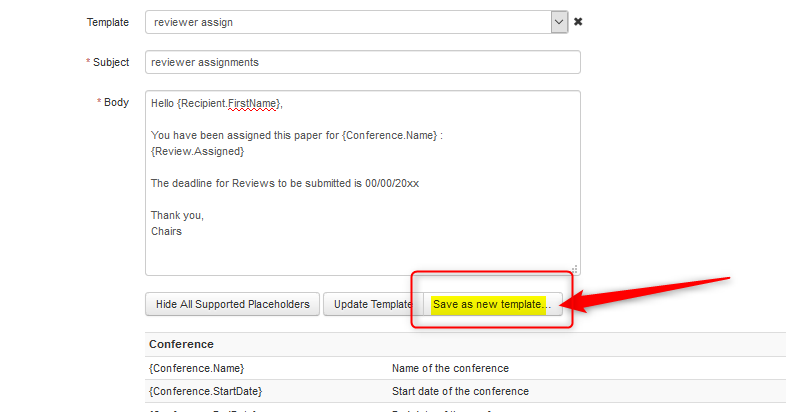Click the Conference section header
This screenshot has height=412, width=786.
pos(182,344)
